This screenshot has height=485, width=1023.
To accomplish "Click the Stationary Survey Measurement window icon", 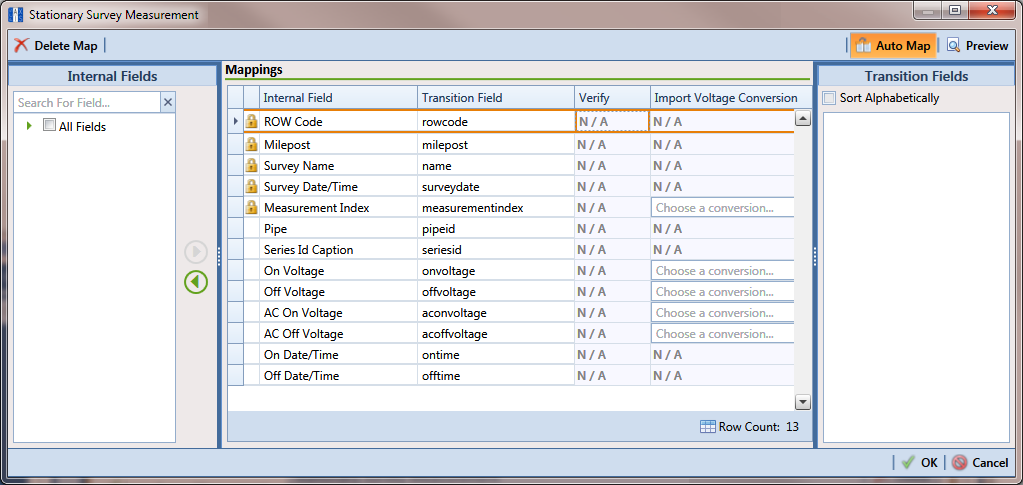I will coord(15,14).
